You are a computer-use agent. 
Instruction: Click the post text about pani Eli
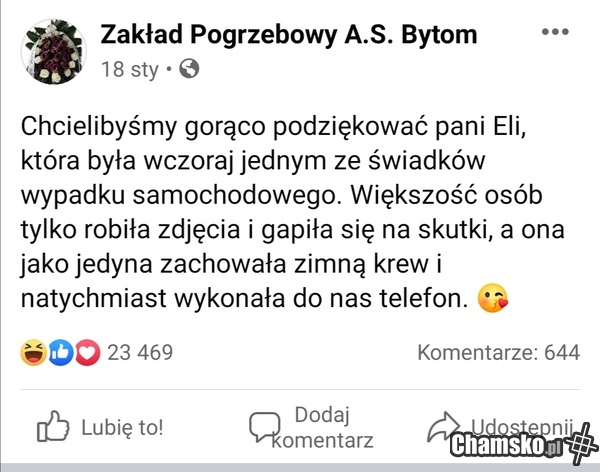coord(293,212)
